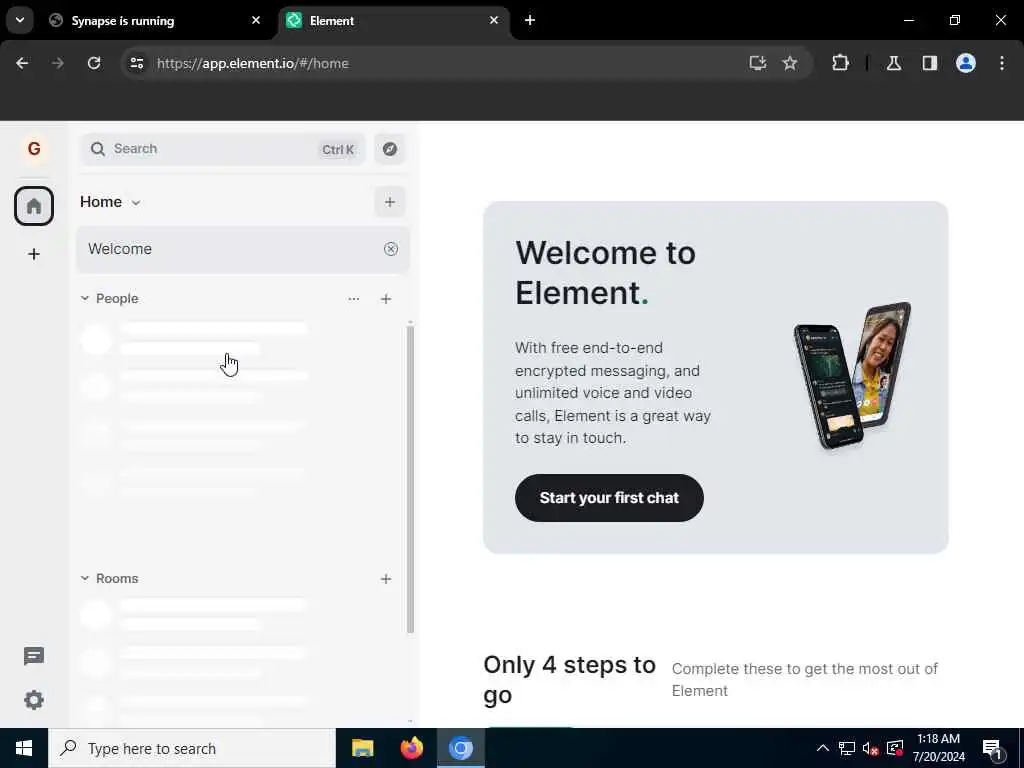This screenshot has height=768, width=1024.
Task: Go back with the browser back arrow
Action: pyautogui.click(x=22, y=63)
